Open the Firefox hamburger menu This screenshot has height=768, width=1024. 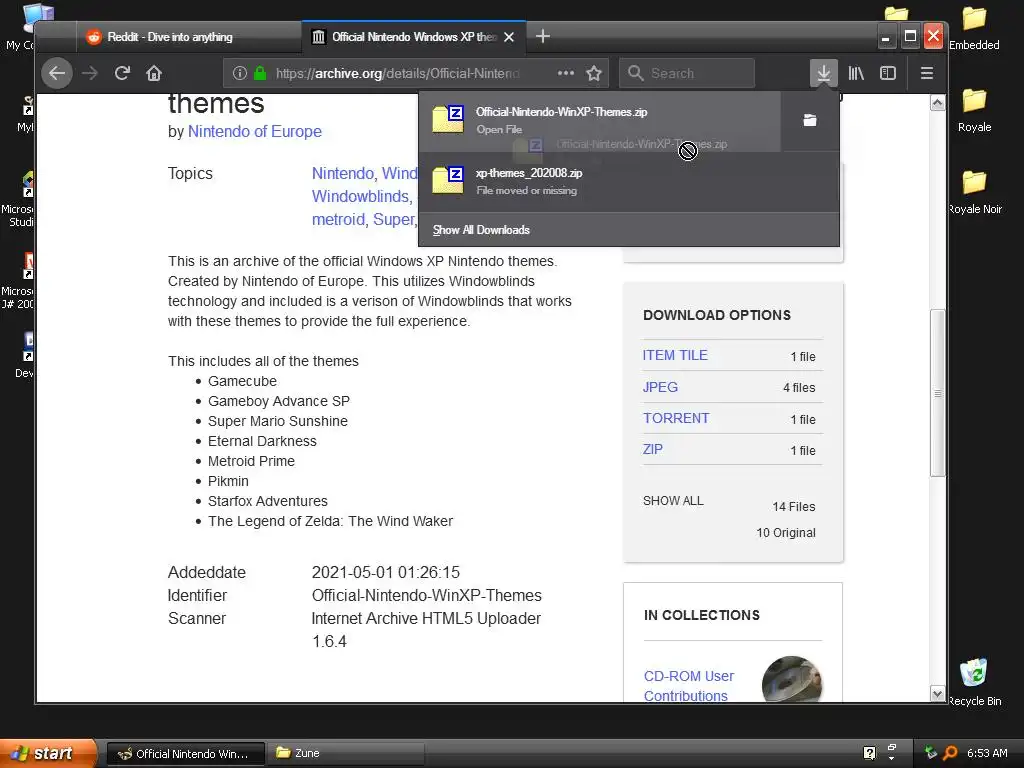pyautogui.click(x=927, y=73)
